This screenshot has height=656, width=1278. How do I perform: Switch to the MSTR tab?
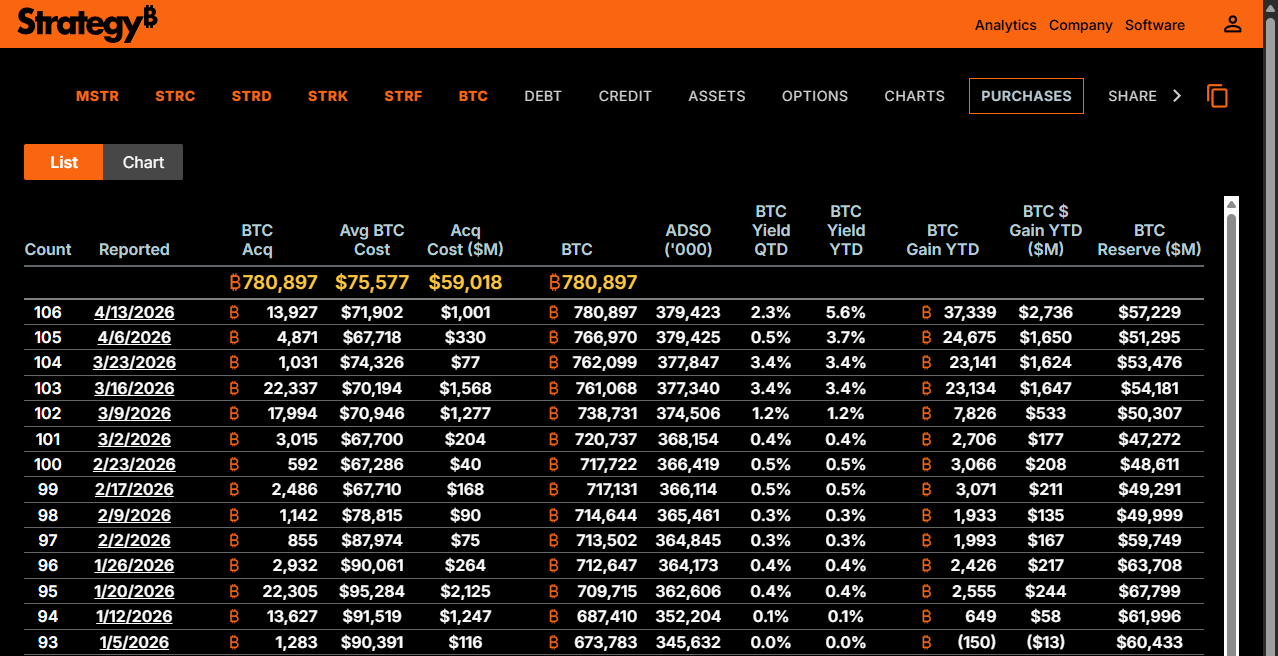97,96
